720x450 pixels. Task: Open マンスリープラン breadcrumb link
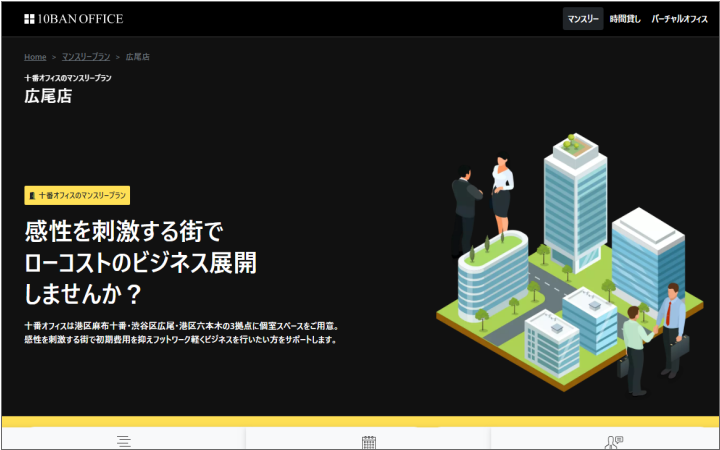click(x=86, y=57)
